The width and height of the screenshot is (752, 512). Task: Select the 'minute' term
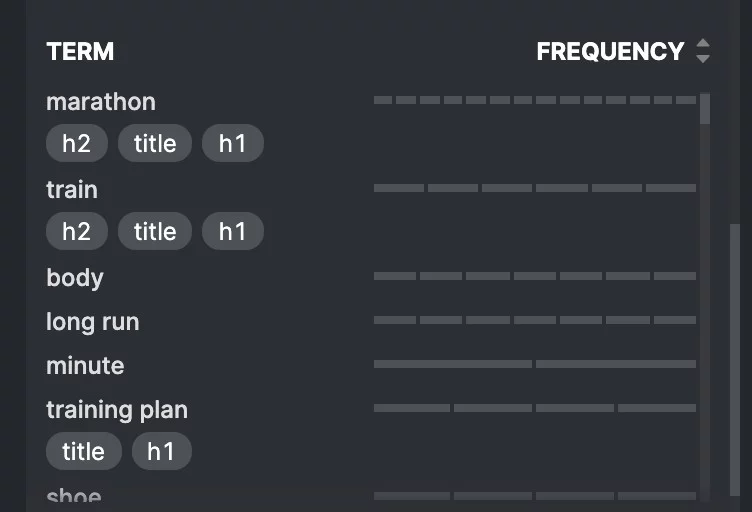pyautogui.click(x=86, y=365)
